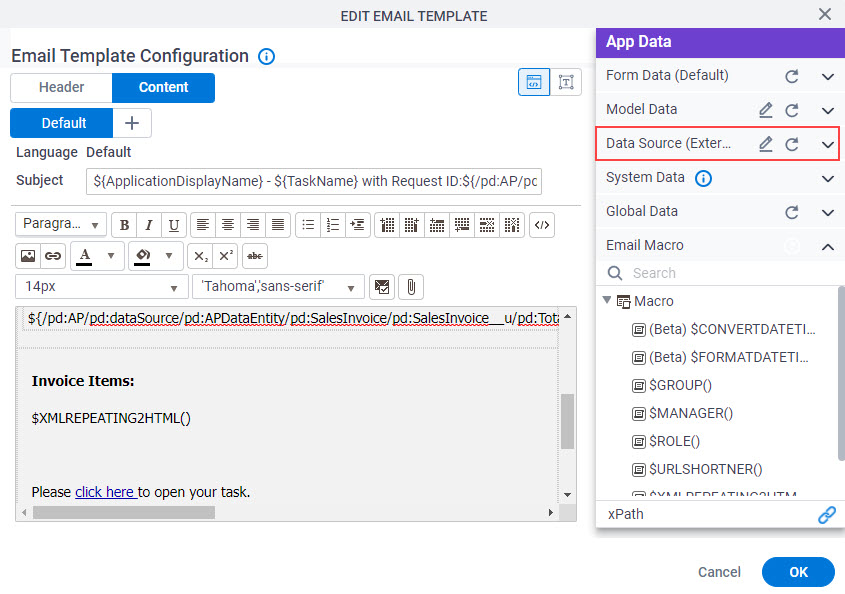845x594 pixels.
Task: Align text left
Action: click(203, 225)
